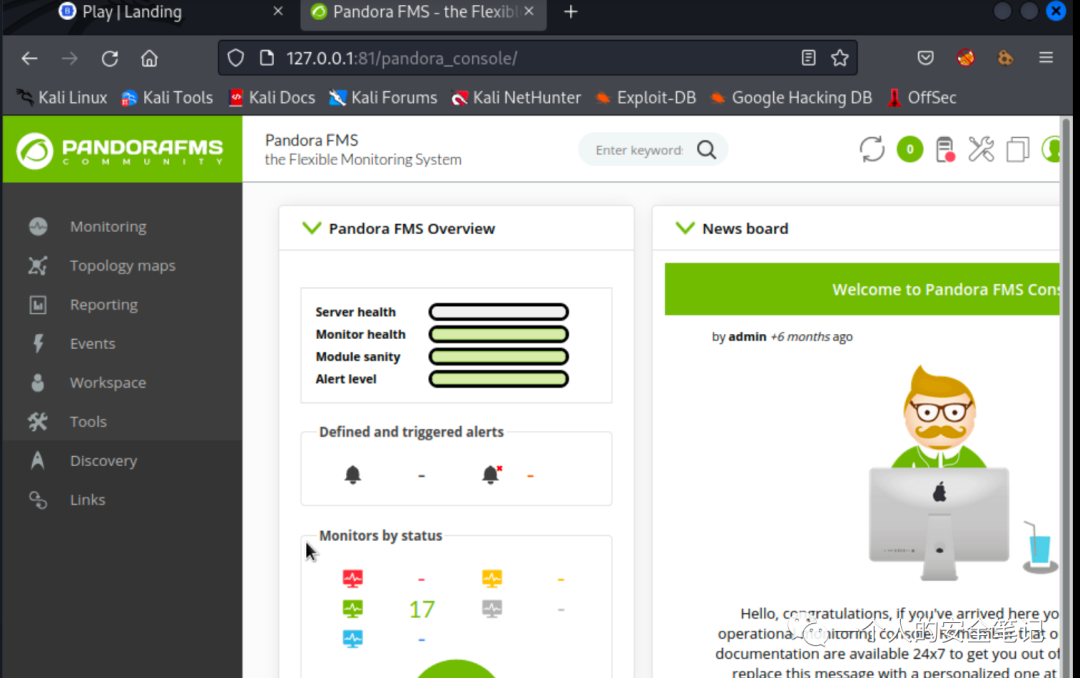Click the Module sanity status bar
1080x678 pixels.
click(499, 356)
